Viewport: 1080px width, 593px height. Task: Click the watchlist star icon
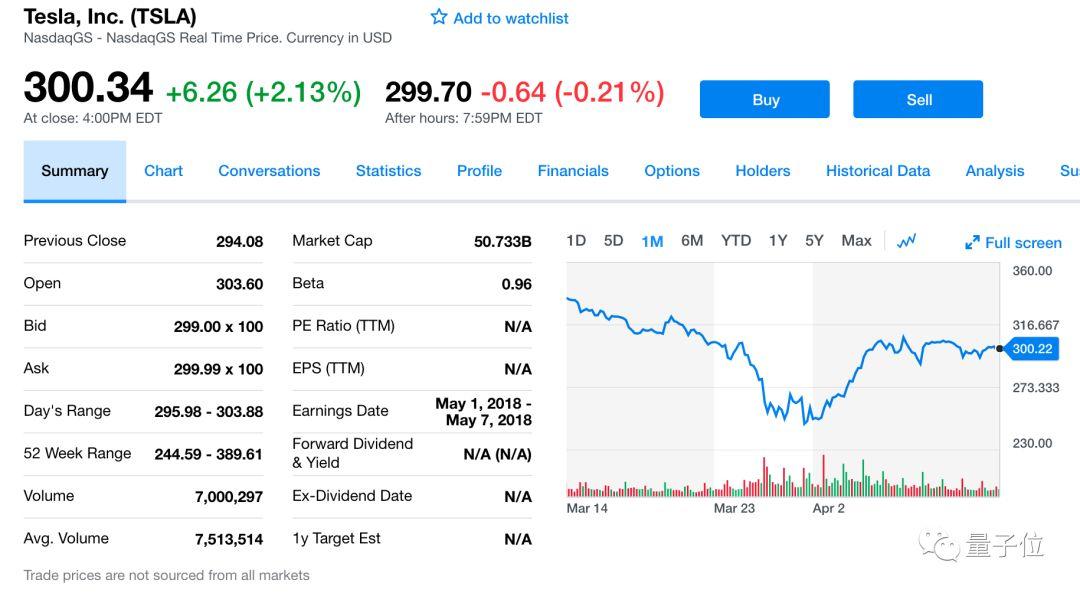click(x=438, y=17)
